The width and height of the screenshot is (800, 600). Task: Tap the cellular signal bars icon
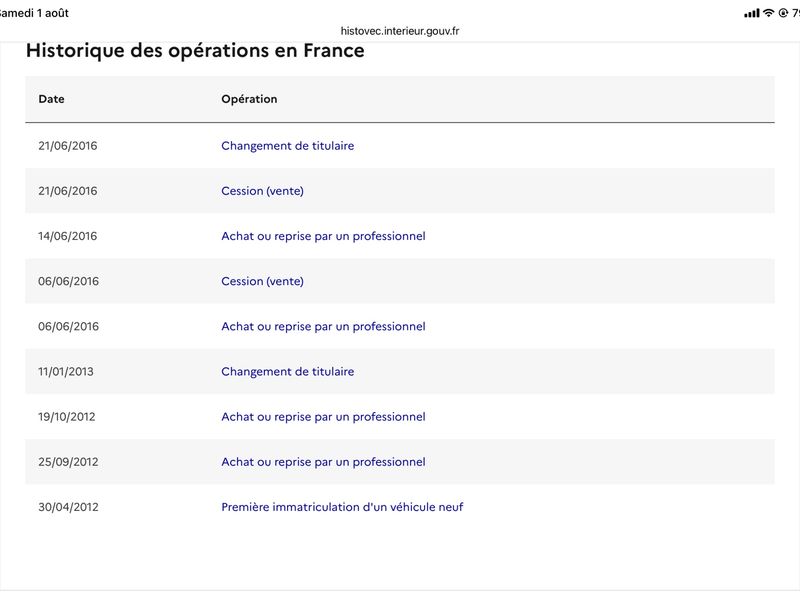tap(752, 13)
